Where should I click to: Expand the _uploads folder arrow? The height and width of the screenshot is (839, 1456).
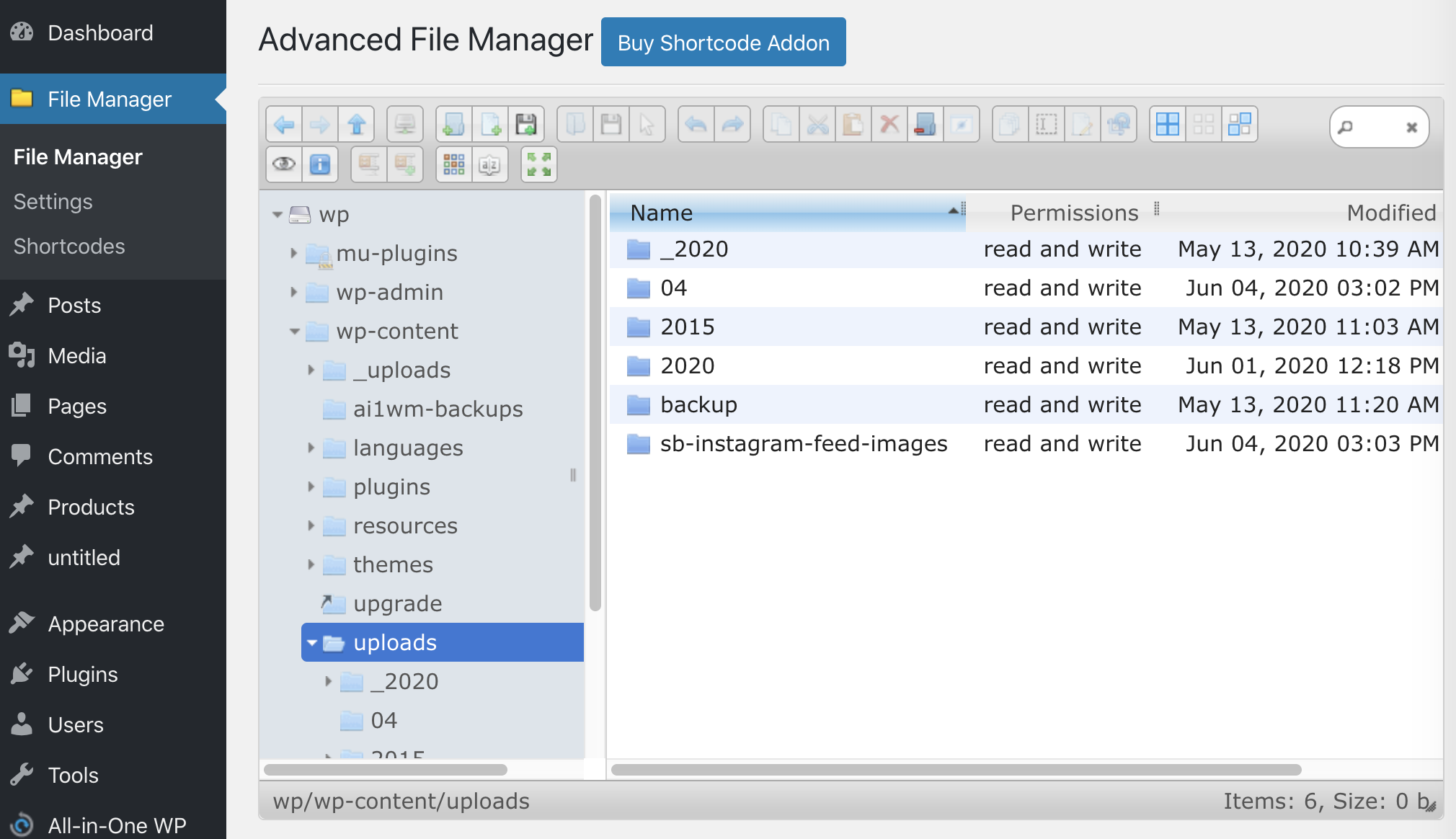click(311, 370)
